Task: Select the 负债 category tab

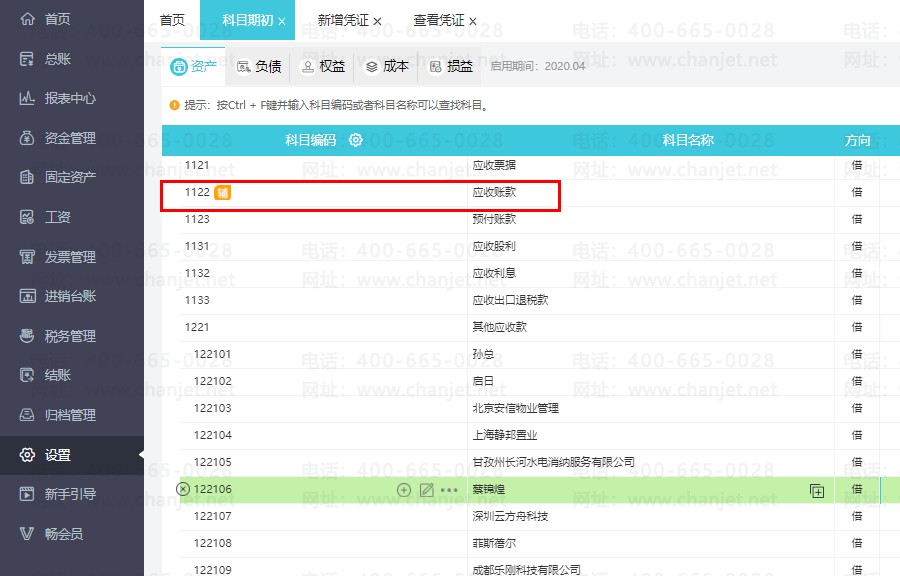Action: click(259, 67)
